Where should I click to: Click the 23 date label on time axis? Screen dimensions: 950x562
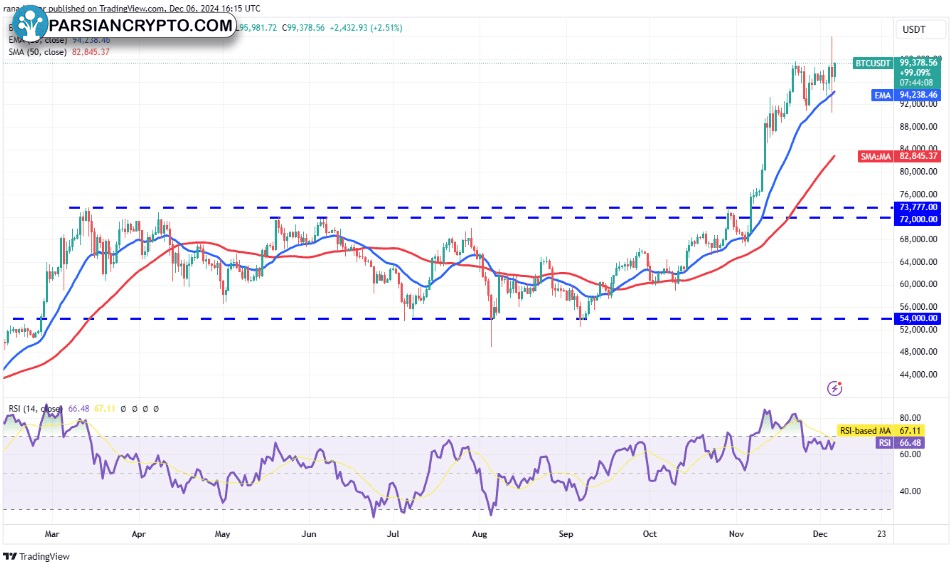point(882,534)
